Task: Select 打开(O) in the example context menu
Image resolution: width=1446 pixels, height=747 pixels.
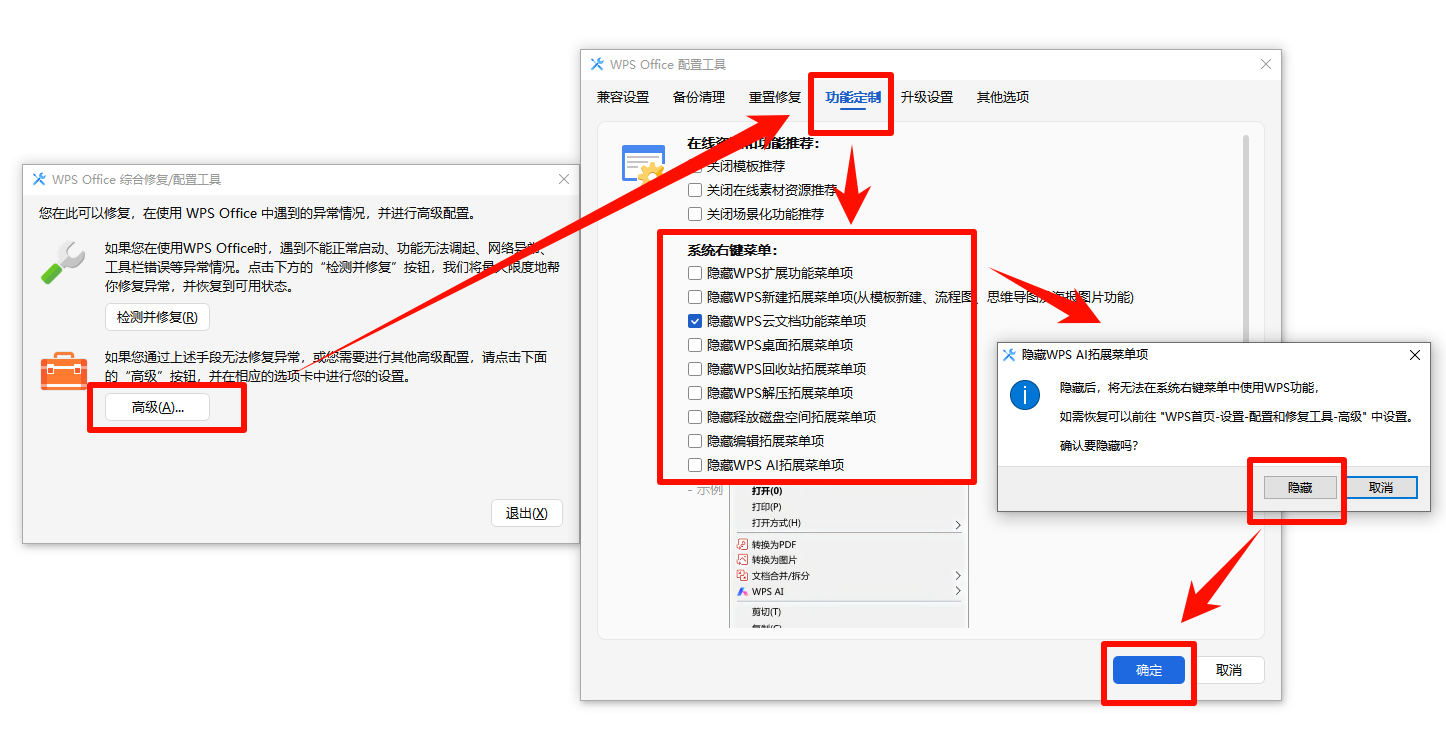Action: 766,491
